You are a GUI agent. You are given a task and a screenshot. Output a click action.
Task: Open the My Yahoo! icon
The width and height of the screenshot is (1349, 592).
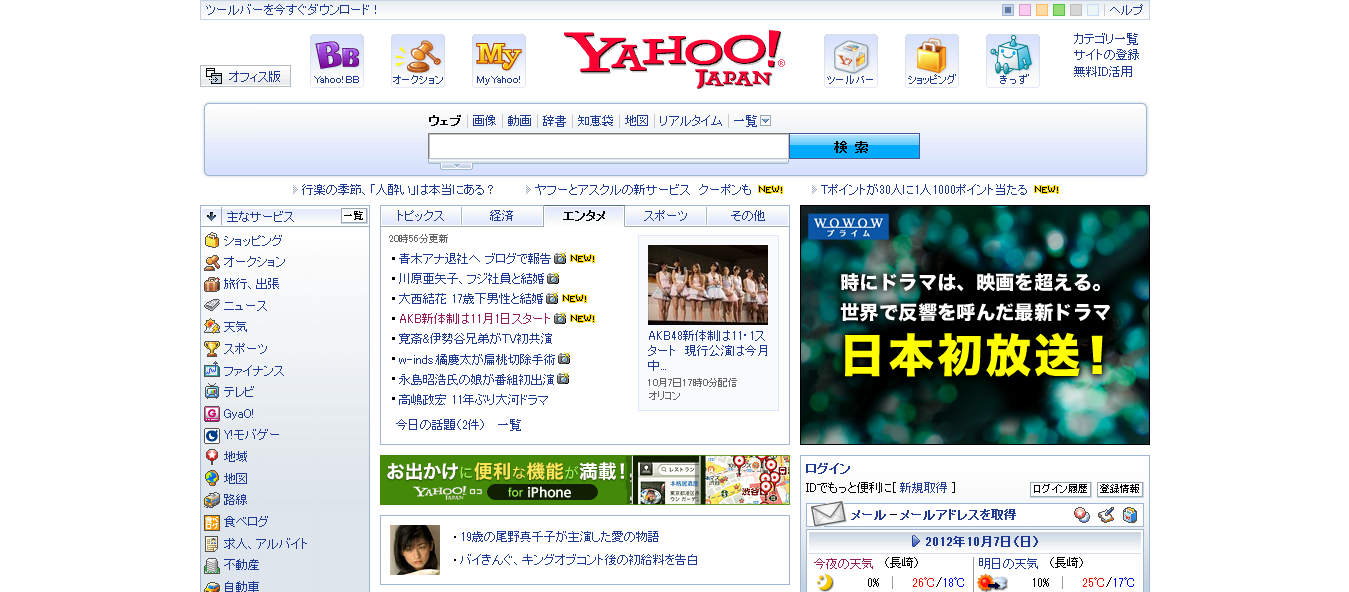pos(499,61)
